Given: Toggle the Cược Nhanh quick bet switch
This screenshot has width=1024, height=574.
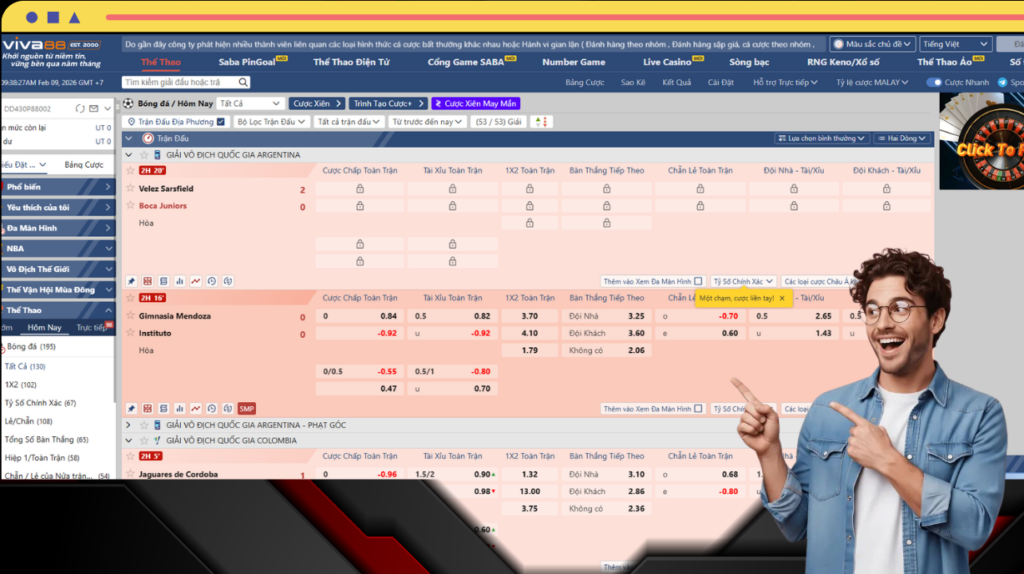Looking at the screenshot, I should tap(935, 82).
